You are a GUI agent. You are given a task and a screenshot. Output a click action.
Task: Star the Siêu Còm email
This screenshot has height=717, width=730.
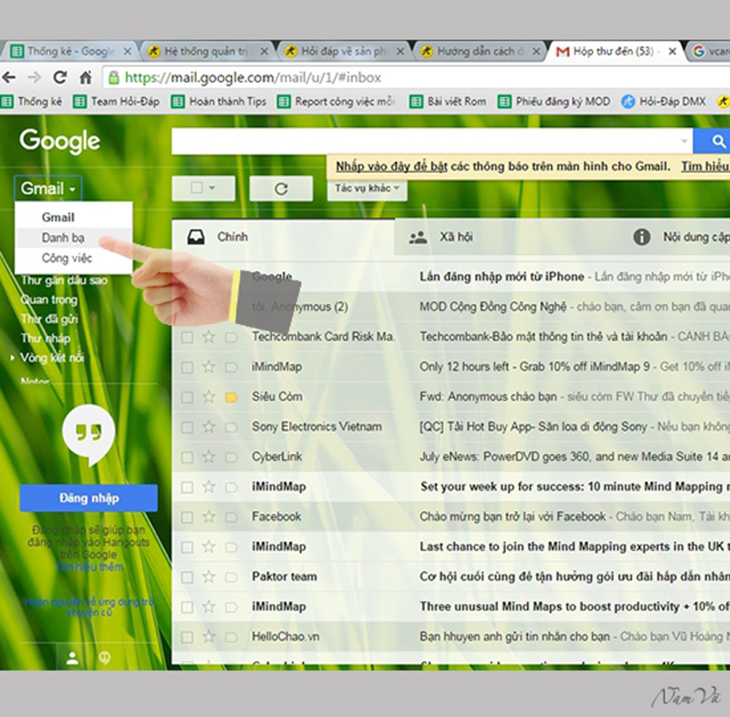tap(209, 397)
